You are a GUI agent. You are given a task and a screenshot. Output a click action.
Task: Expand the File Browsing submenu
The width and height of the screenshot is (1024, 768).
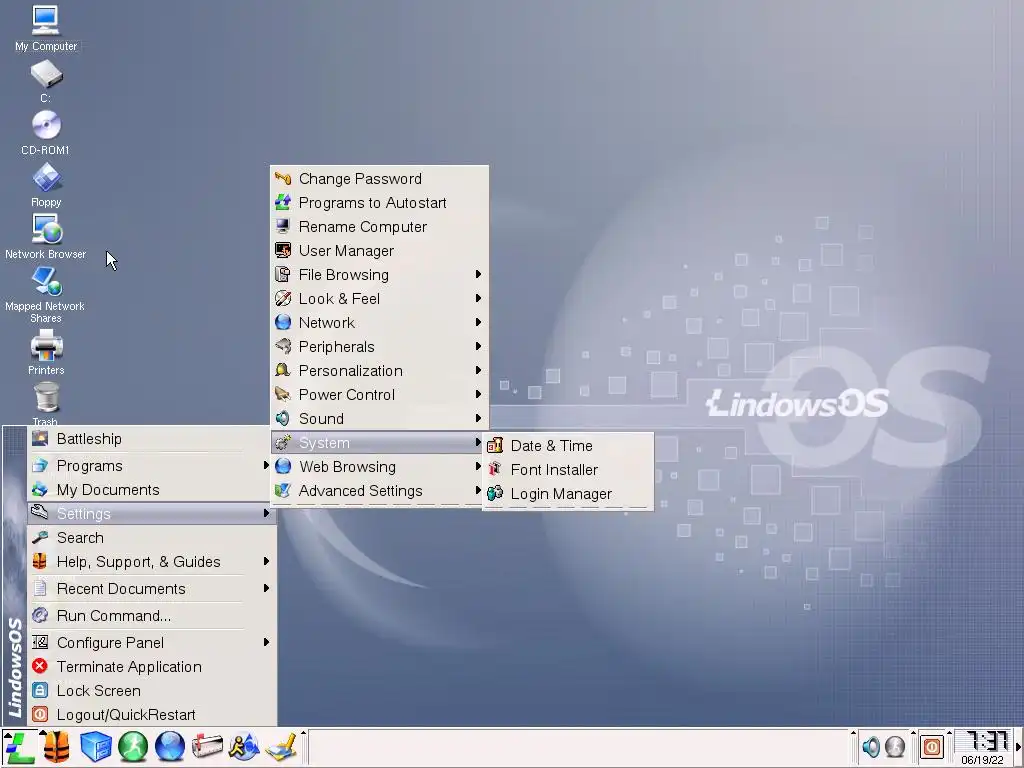pos(379,275)
